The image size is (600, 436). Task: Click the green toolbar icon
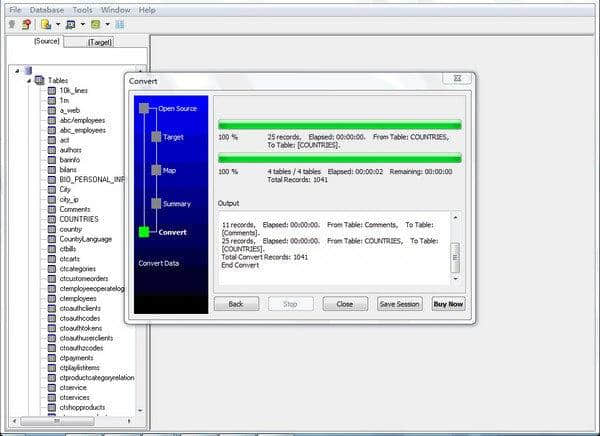point(95,23)
